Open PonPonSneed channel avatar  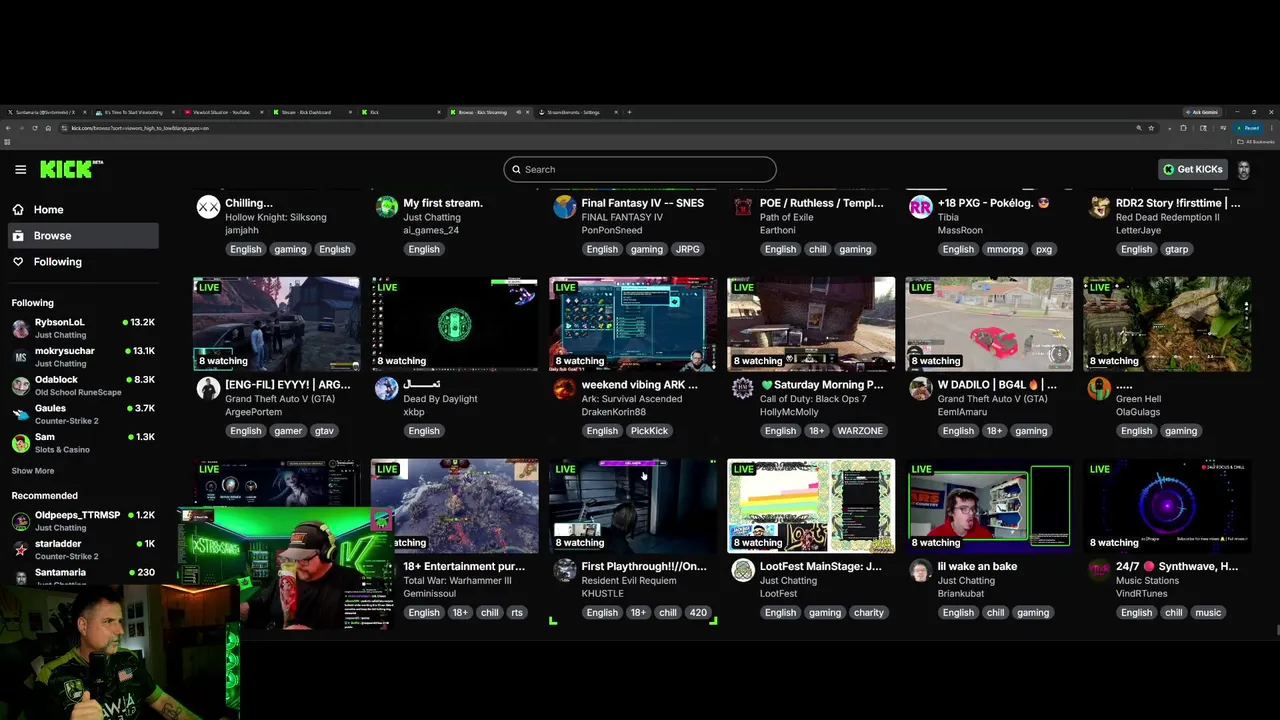(564, 207)
